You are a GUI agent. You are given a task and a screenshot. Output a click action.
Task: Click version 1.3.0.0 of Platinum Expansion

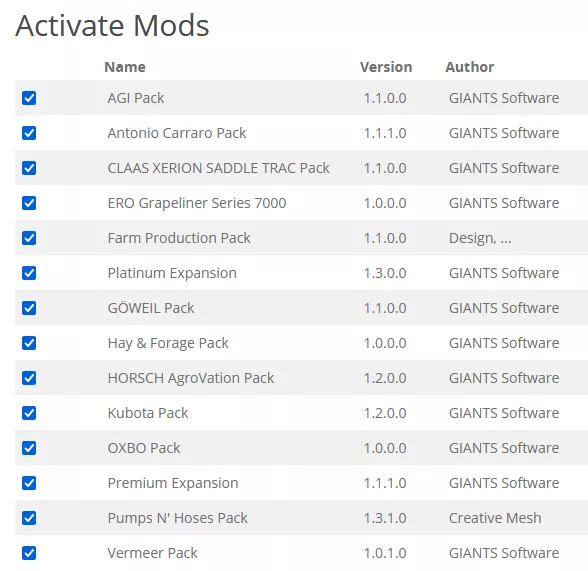click(385, 273)
